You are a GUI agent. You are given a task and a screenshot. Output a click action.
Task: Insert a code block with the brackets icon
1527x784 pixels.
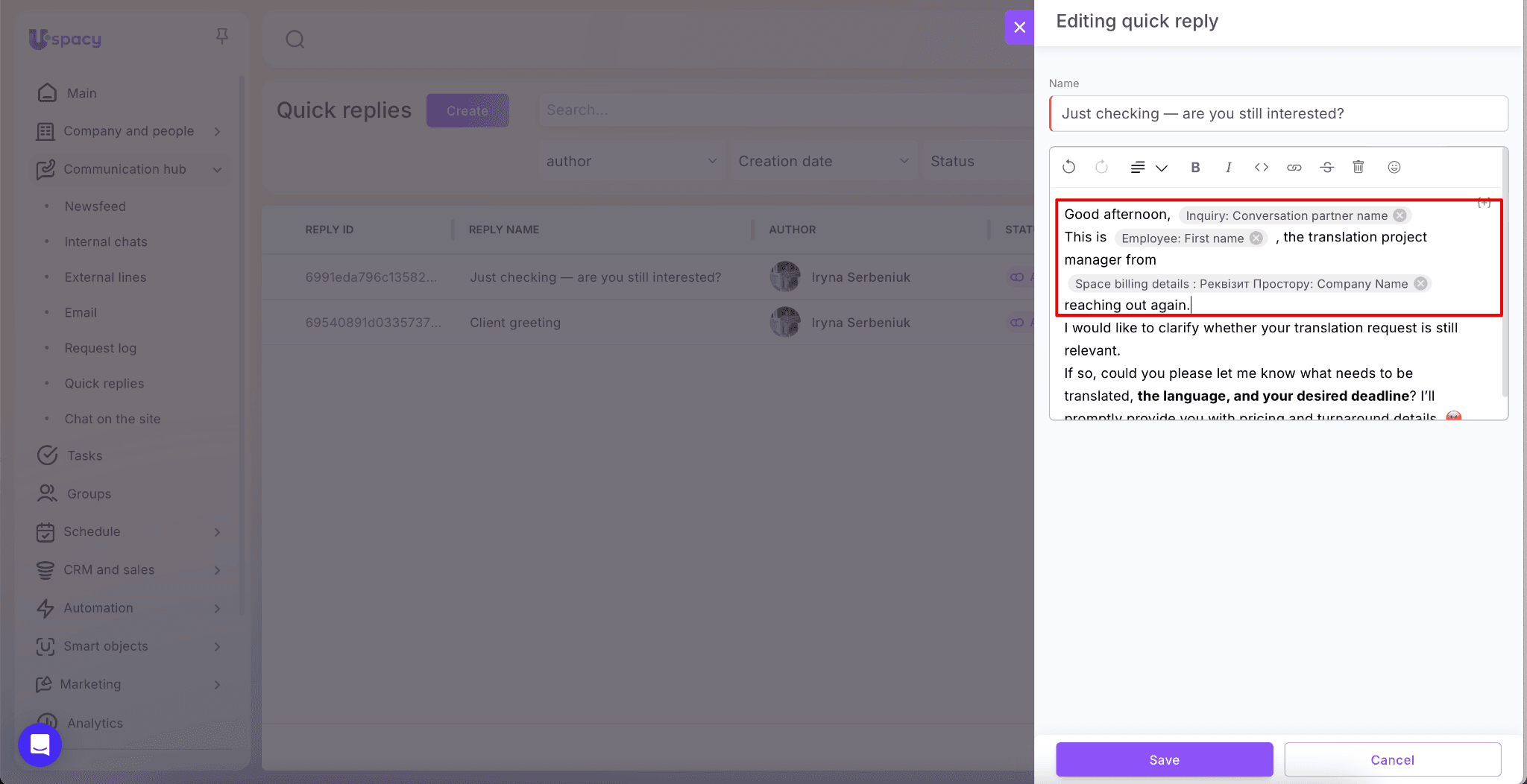pos(1261,167)
